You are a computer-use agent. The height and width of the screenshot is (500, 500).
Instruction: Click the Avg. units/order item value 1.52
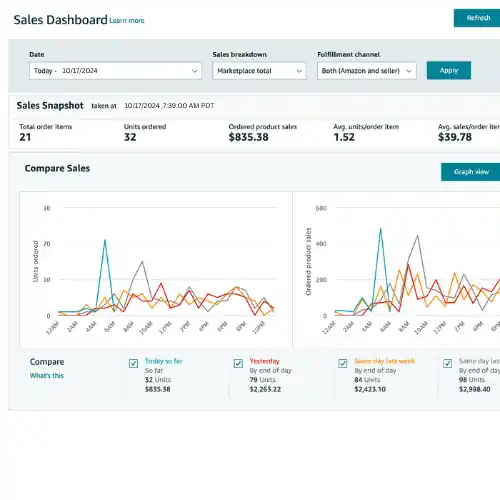click(344, 137)
